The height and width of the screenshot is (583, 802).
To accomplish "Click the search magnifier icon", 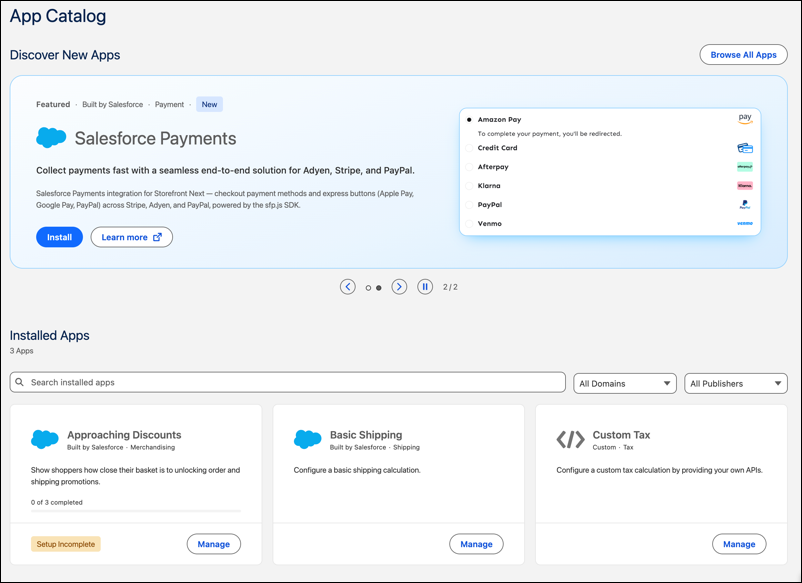I will pos(19,382).
